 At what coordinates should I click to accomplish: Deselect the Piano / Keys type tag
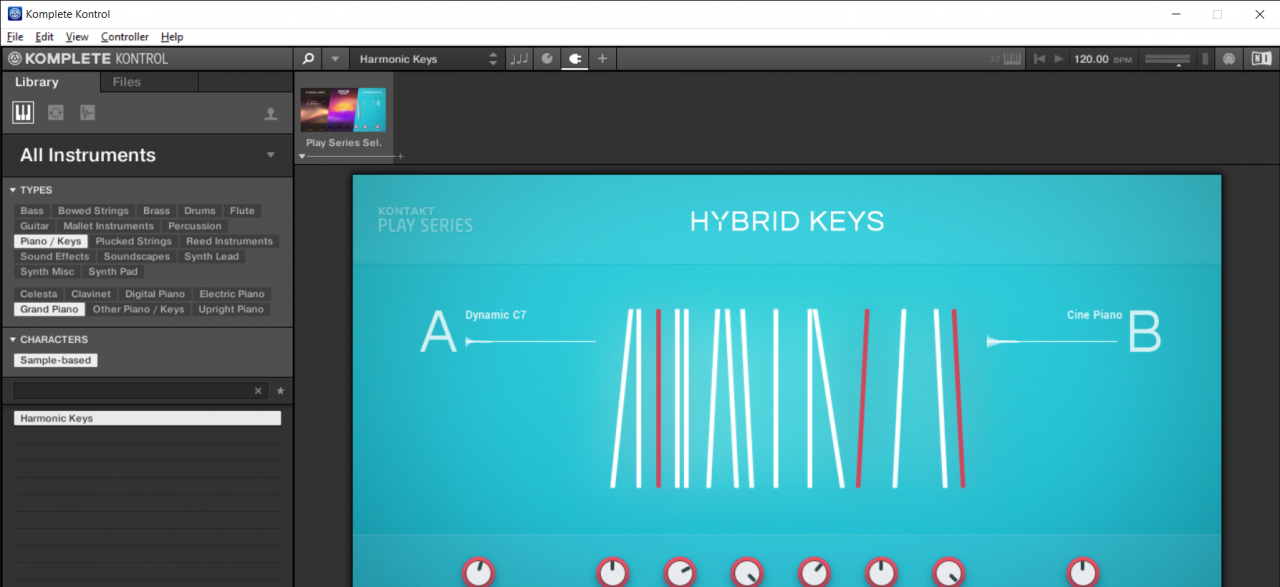pos(51,241)
